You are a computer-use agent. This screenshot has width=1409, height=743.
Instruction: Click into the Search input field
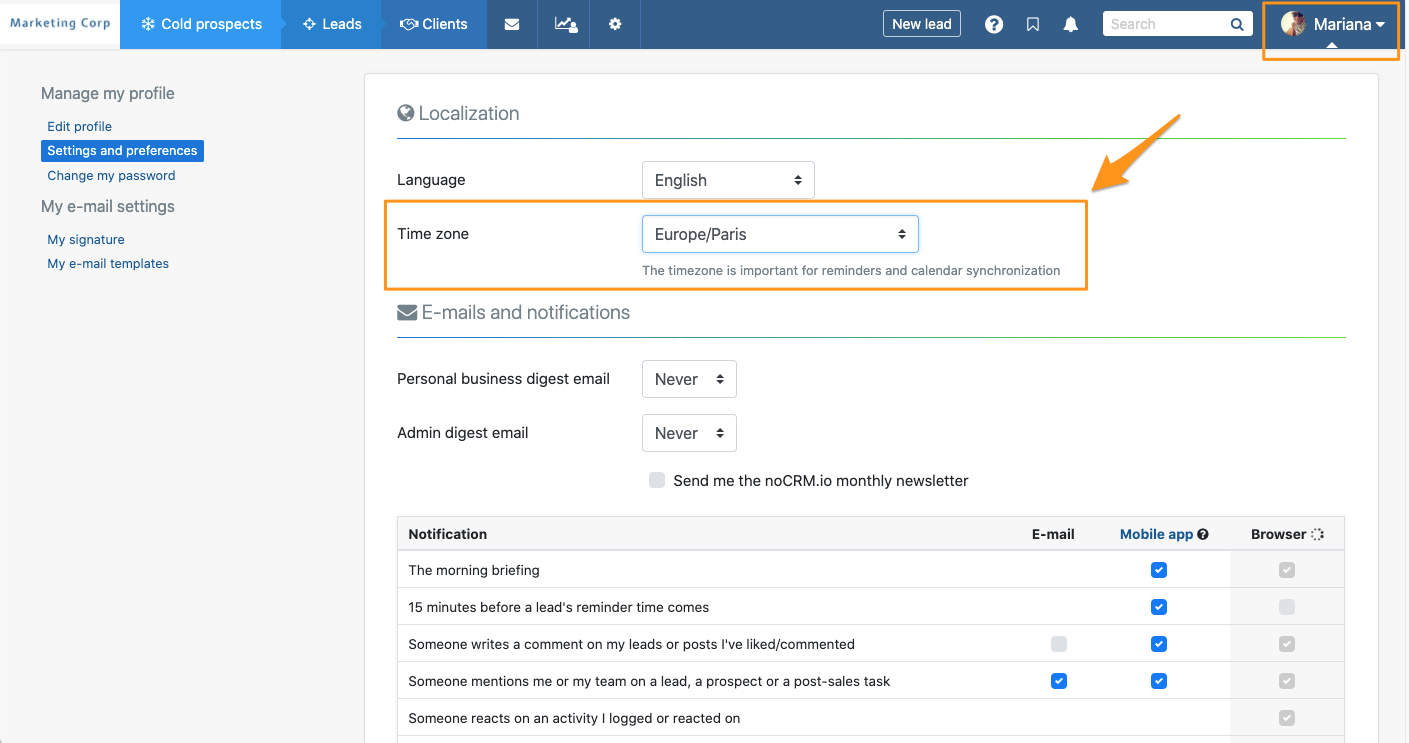(x=1165, y=24)
